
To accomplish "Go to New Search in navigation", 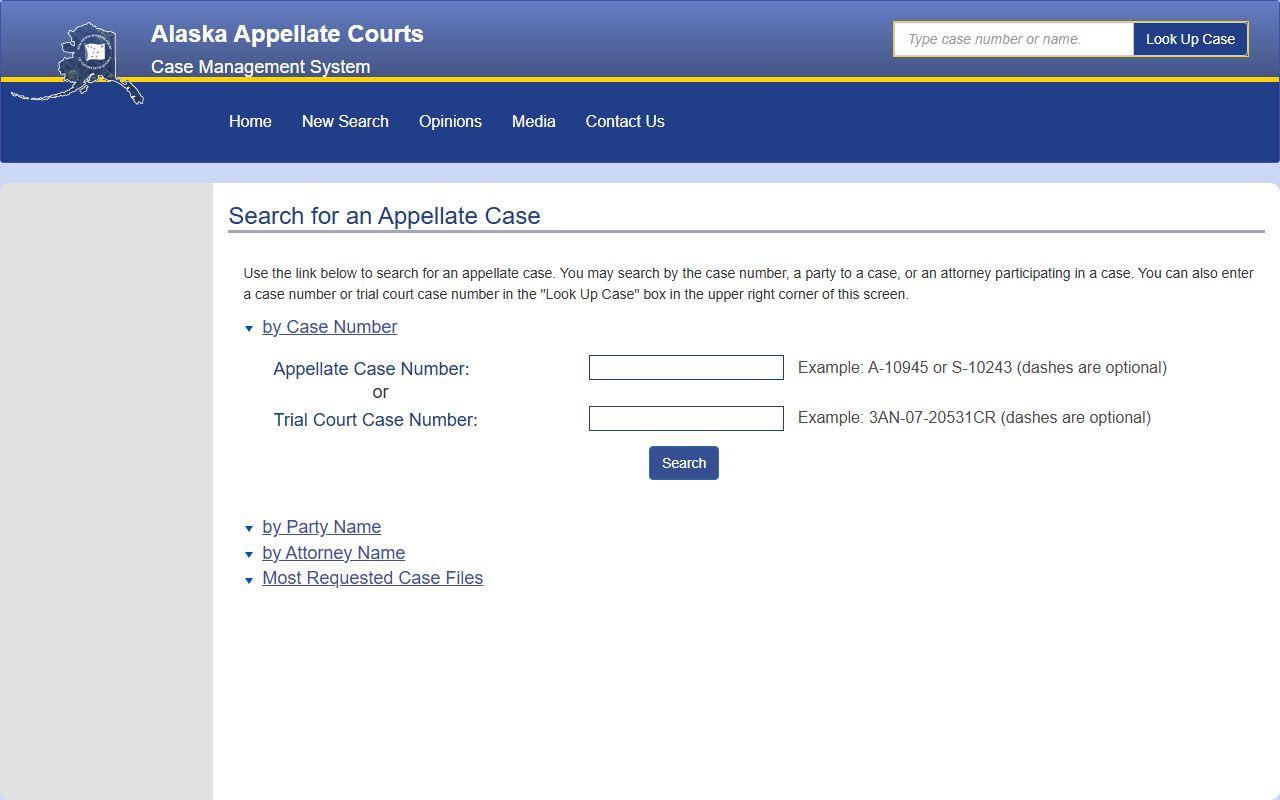I will tap(345, 121).
